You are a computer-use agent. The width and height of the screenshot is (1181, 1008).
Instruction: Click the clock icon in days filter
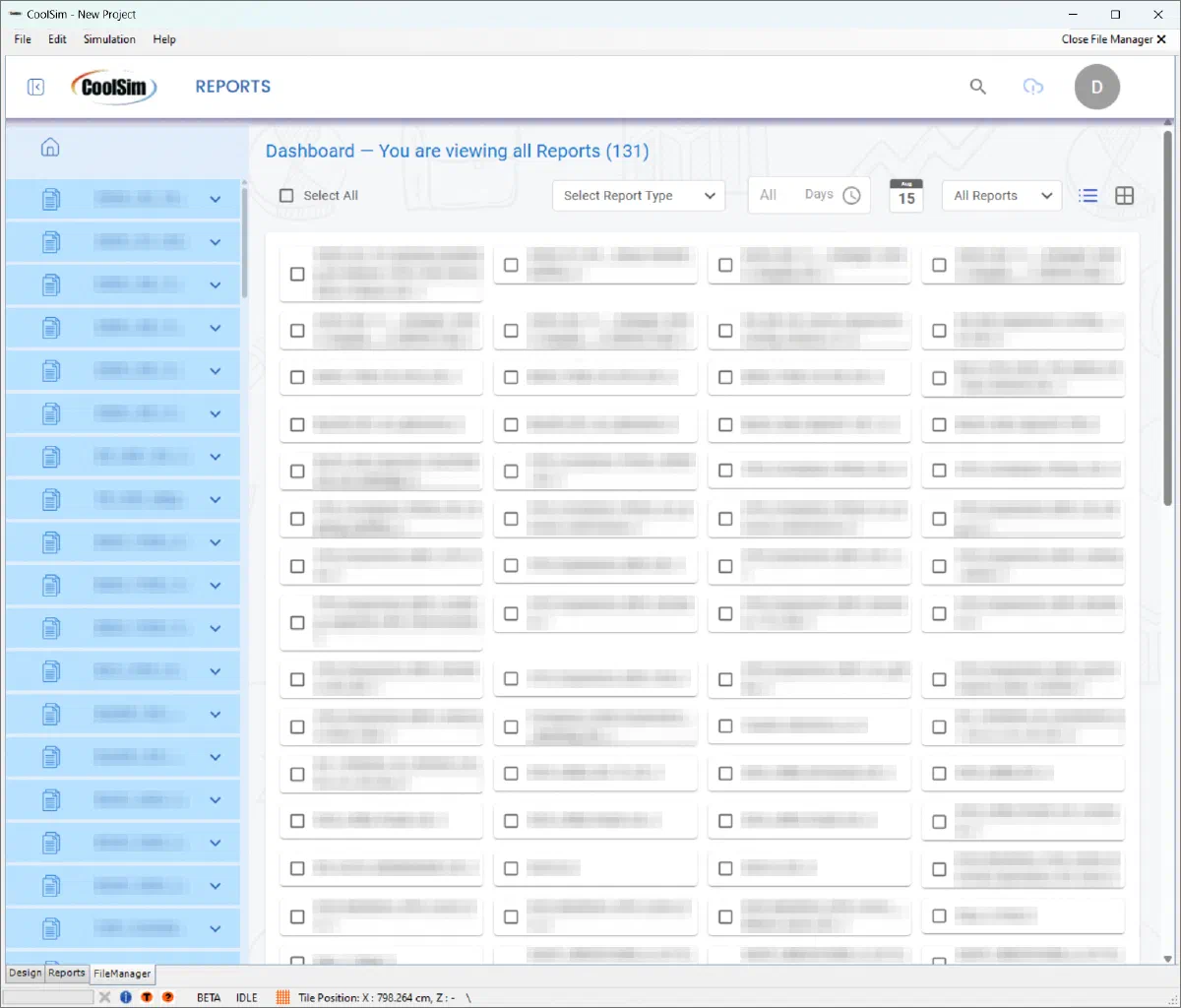click(x=851, y=195)
